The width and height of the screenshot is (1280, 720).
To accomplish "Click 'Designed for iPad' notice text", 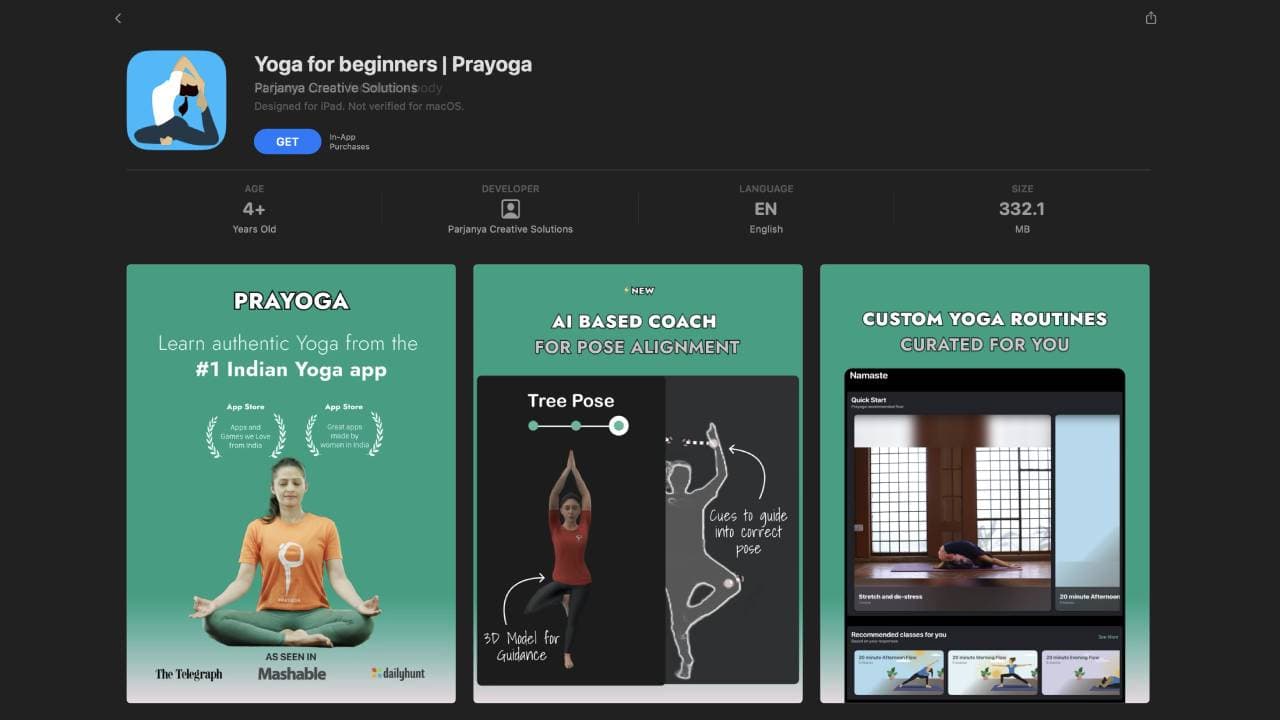I will pyautogui.click(x=359, y=106).
